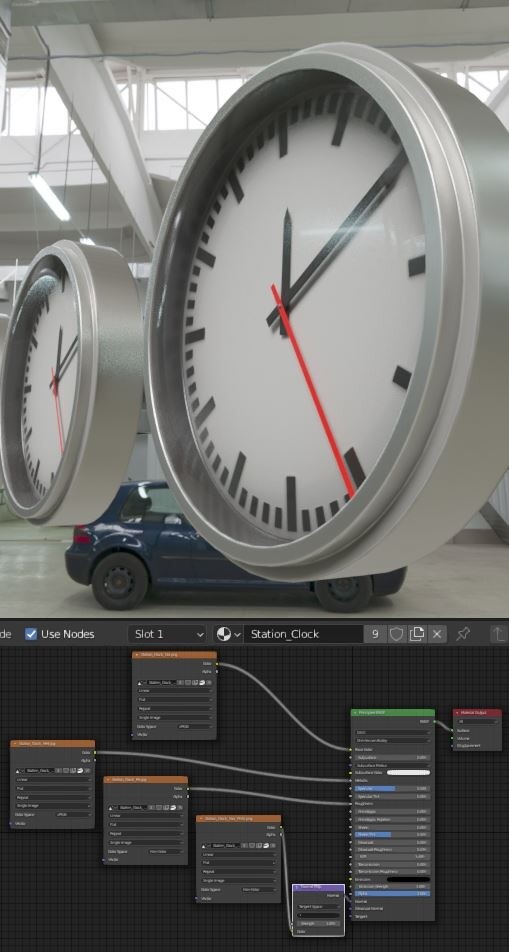509x952 pixels.
Task: Click the black Emission color swatch
Action: point(408,880)
